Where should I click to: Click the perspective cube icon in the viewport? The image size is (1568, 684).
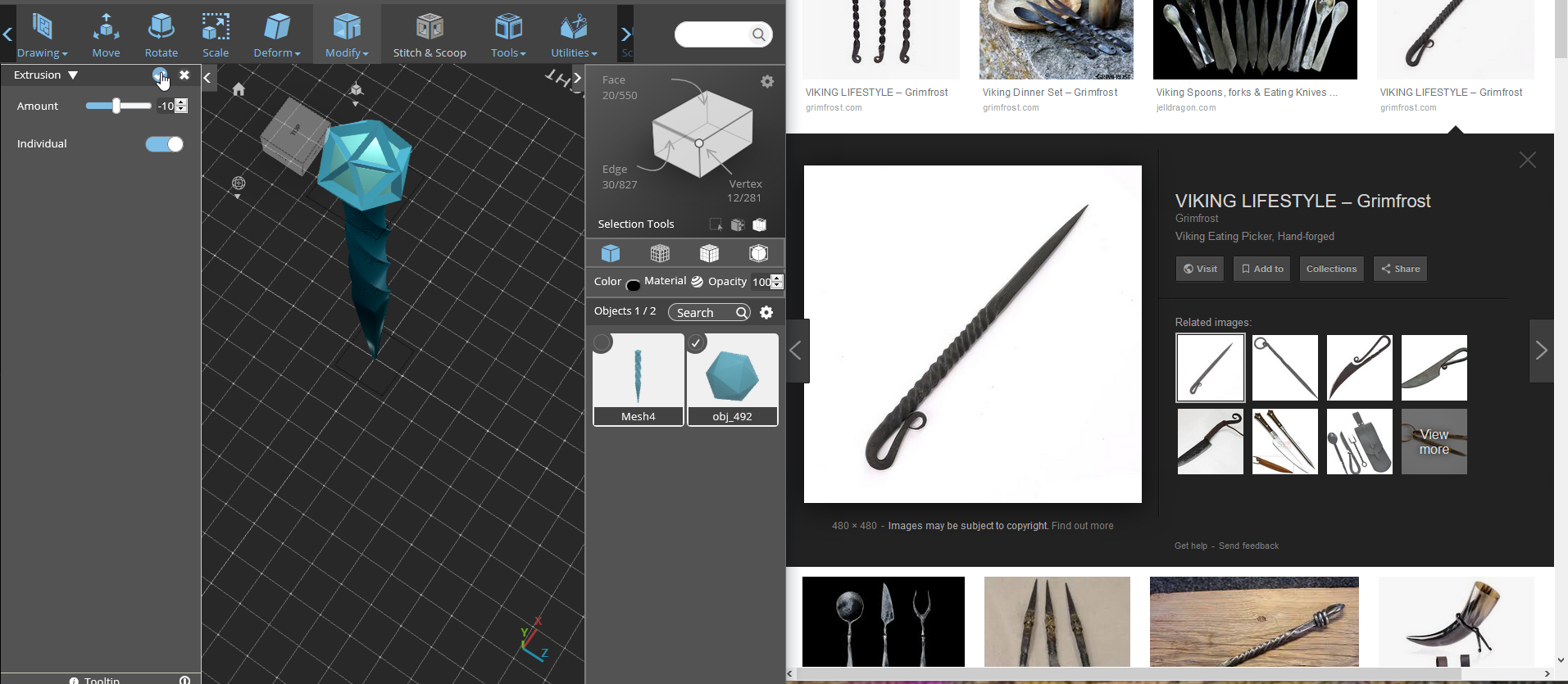(x=356, y=89)
